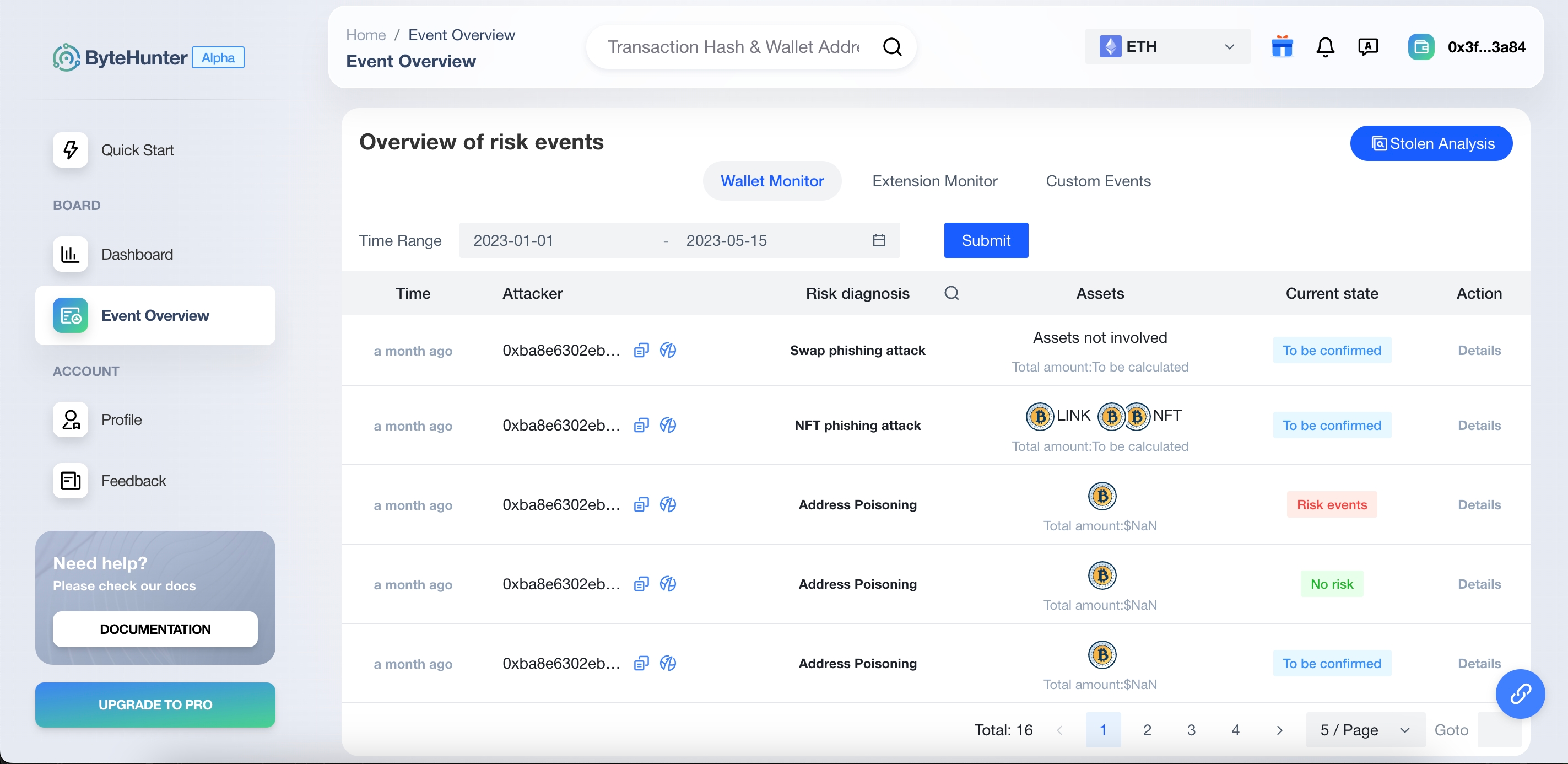Click the No risk status tag
This screenshot has width=1568, height=764.
point(1331,584)
